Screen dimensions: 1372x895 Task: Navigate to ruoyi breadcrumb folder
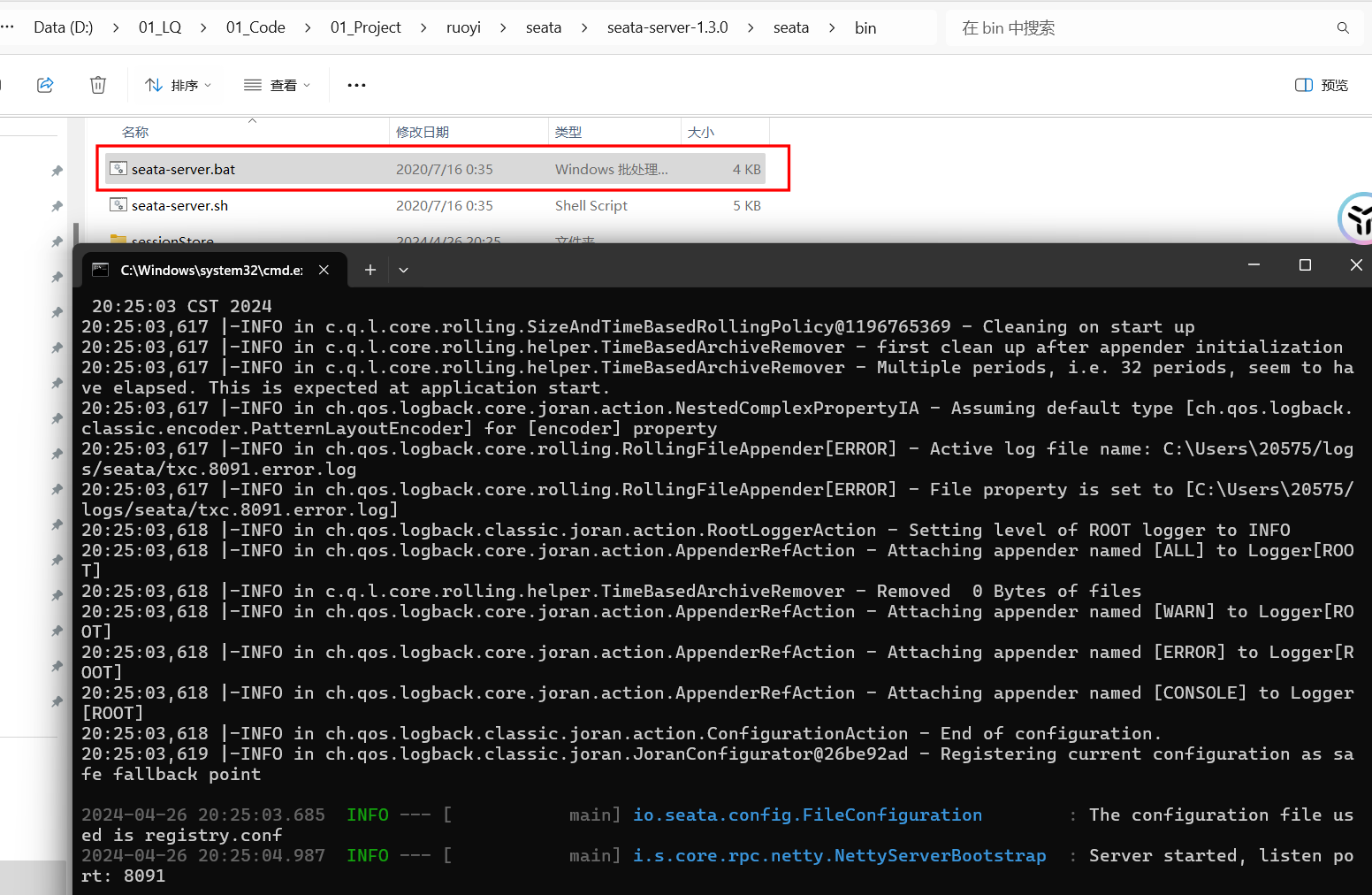463,27
